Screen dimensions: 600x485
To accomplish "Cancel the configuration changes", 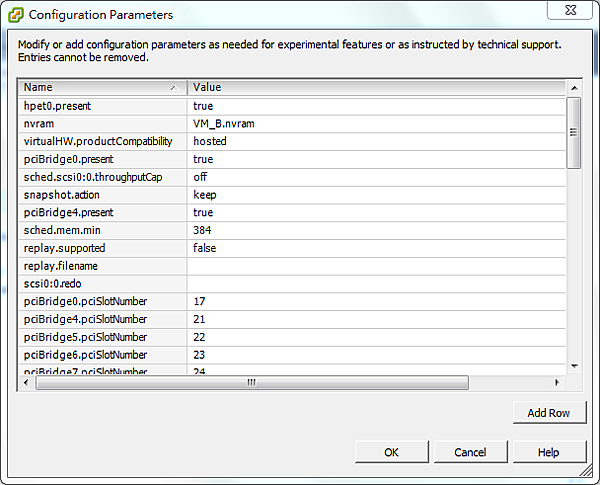I will [x=470, y=452].
